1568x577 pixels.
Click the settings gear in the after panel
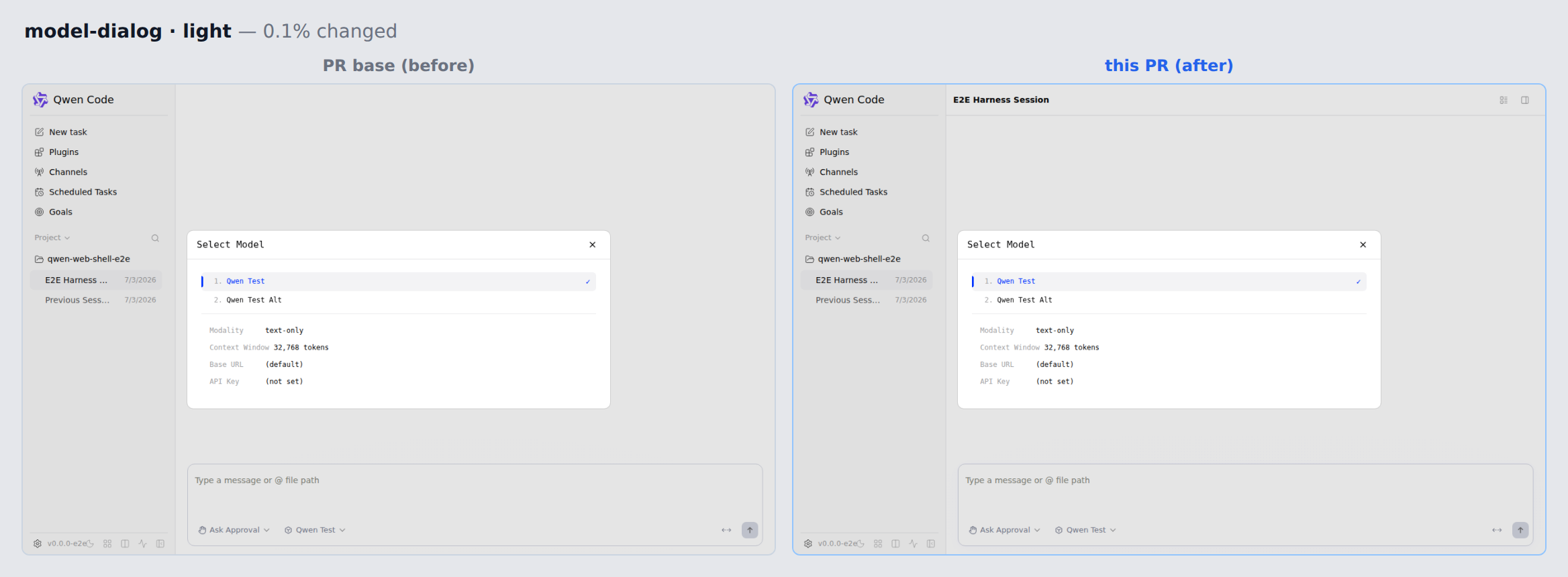(808, 543)
